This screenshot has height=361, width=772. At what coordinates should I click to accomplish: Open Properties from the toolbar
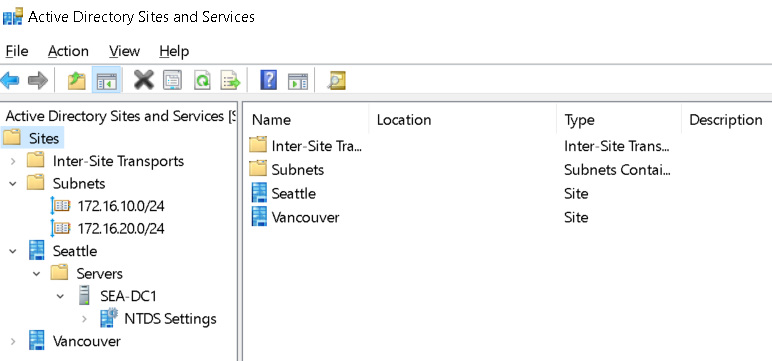coord(172,80)
